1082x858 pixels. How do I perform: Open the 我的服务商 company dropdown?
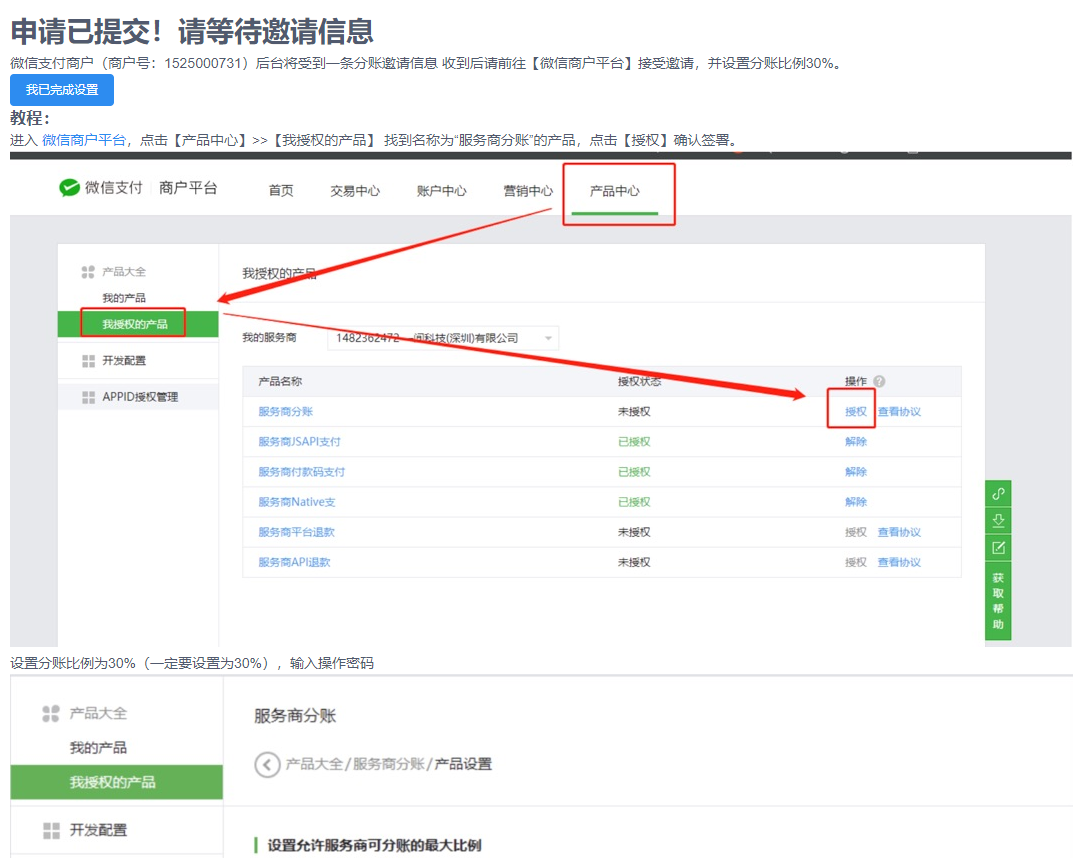tap(443, 338)
